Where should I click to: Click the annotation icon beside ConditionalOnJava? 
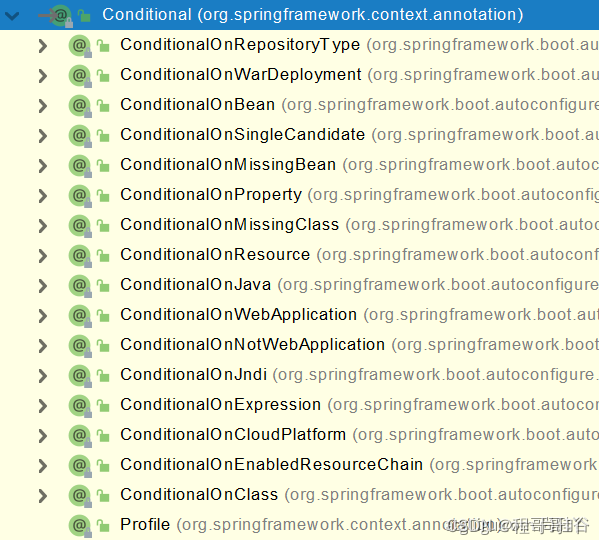[80, 286]
